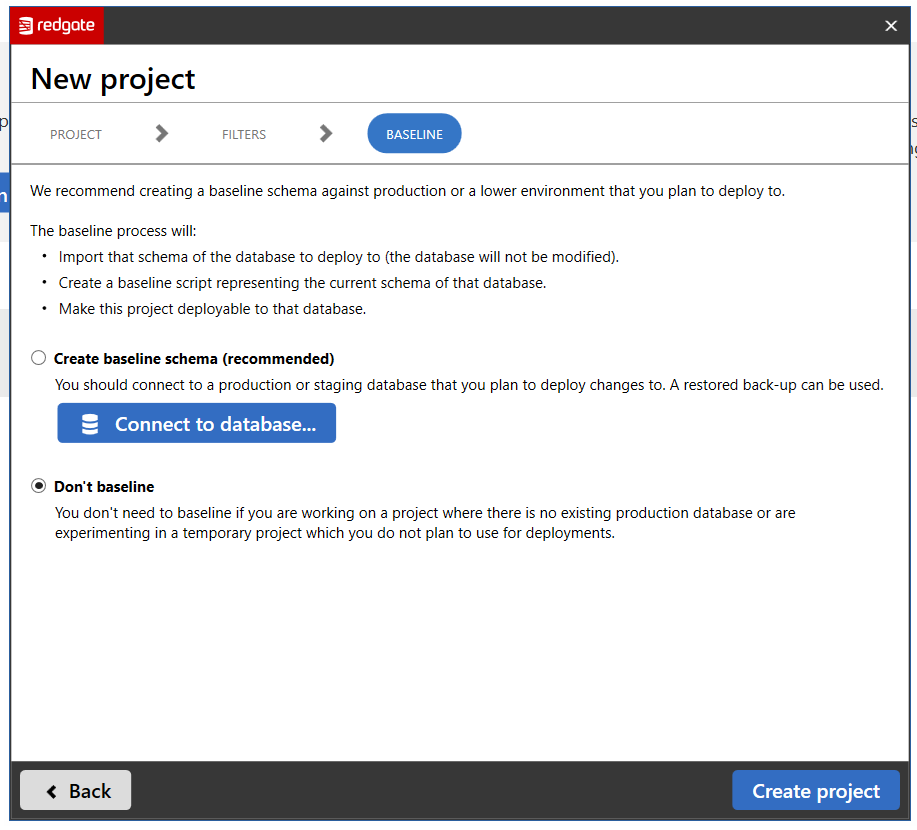Click the baseline recommendation intro sentence
The height and width of the screenshot is (830, 917).
[407, 191]
